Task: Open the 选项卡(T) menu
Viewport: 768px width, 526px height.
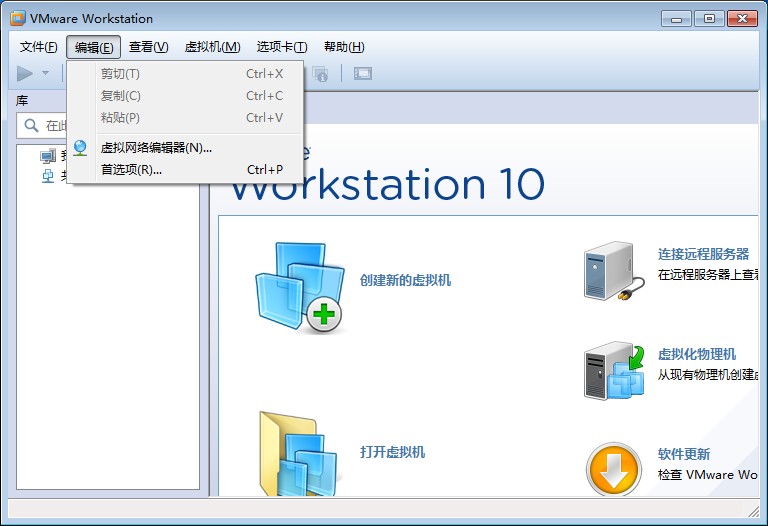Action: point(282,47)
